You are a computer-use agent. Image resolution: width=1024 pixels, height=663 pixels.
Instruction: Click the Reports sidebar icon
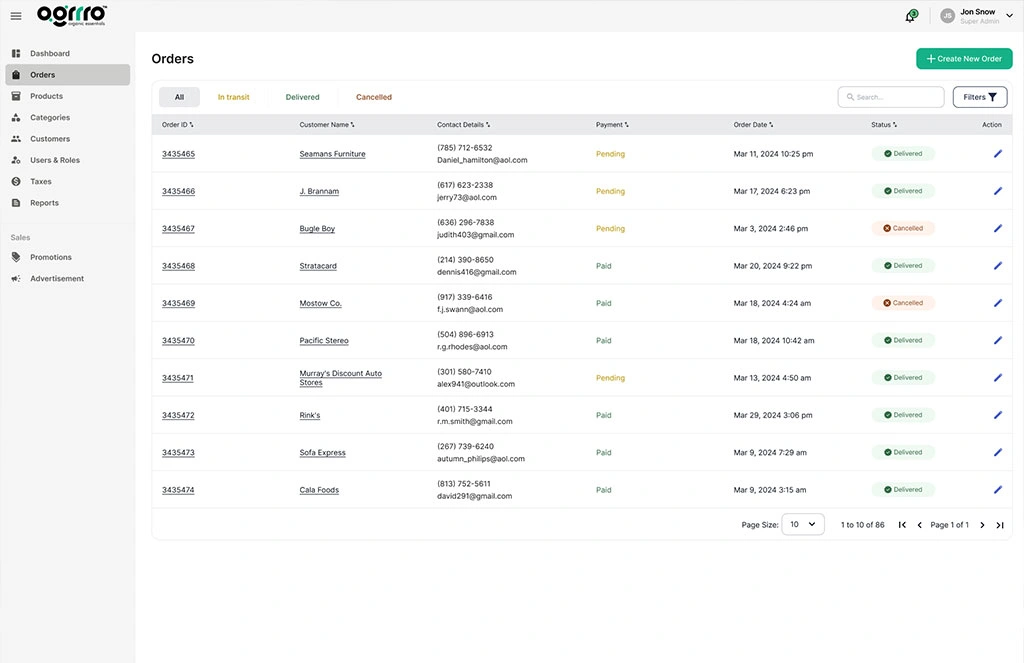tap(16, 202)
